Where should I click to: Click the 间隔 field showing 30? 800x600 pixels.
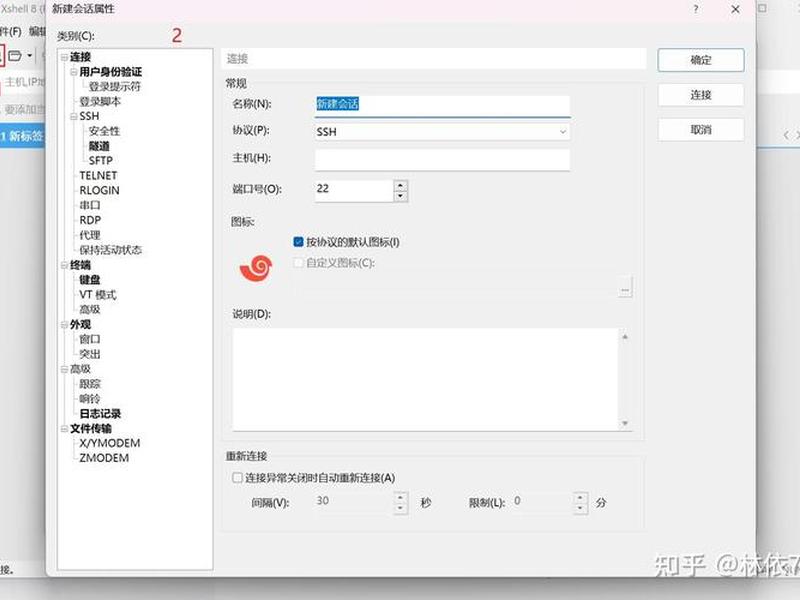click(x=354, y=502)
